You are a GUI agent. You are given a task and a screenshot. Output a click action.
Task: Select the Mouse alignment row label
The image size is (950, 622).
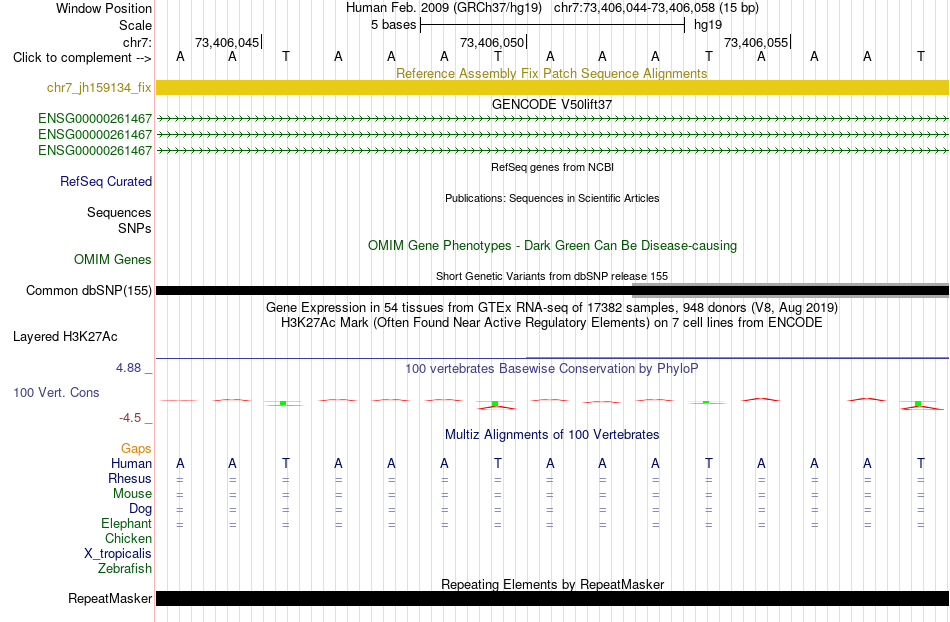[x=132, y=494]
